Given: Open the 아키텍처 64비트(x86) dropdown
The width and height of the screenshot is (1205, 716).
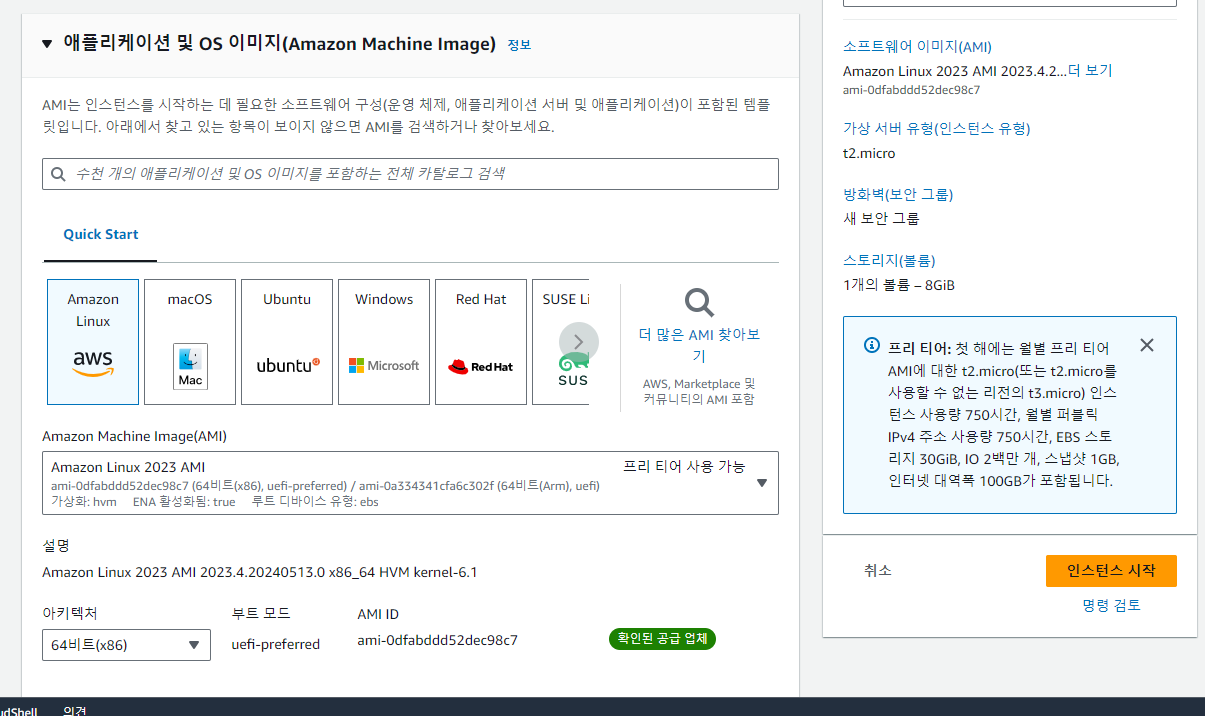Looking at the screenshot, I should pyautogui.click(x=126, y=645).
